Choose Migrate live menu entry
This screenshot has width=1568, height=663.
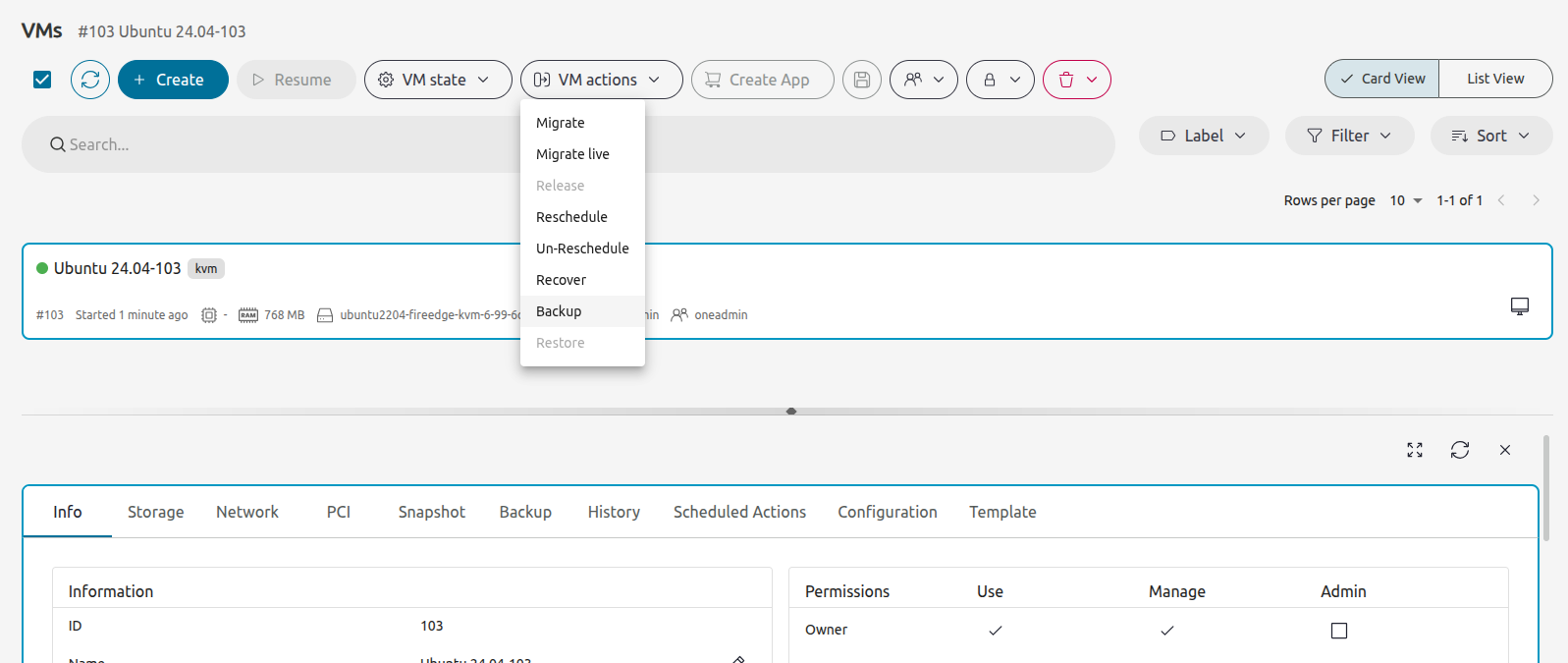pyautogui.click(x=582, y=154)
